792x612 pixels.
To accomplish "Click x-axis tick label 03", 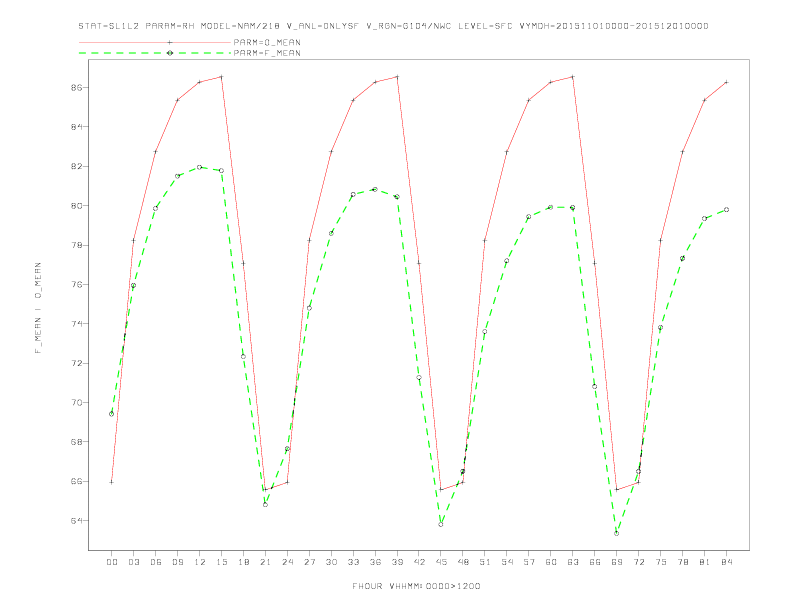I will (133, 562).
